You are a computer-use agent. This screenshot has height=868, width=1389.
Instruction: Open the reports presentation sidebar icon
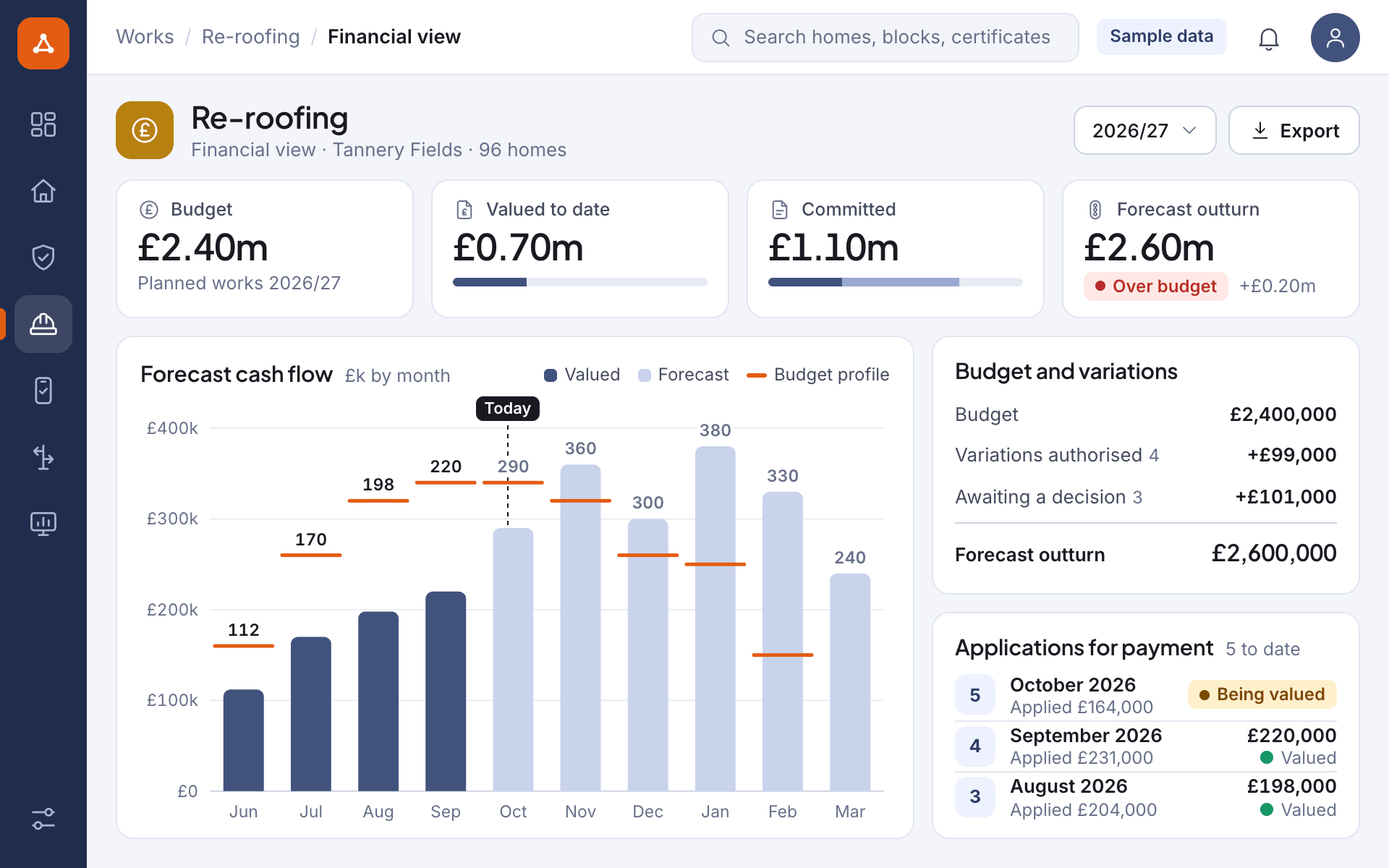(x=43, y=524)
